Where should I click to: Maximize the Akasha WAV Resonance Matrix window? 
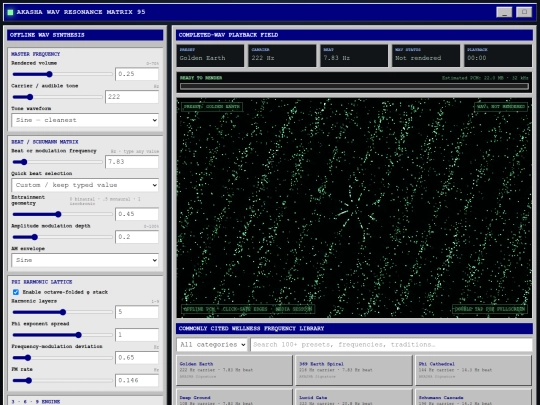524,12
